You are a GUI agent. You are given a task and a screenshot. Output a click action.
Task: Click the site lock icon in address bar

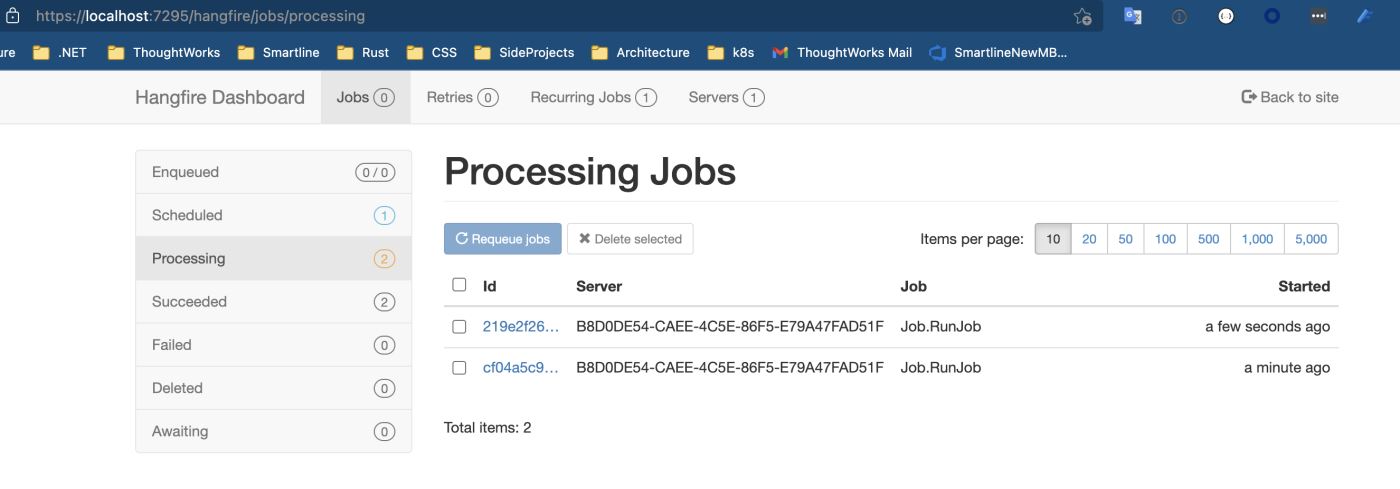click(13, 16)
